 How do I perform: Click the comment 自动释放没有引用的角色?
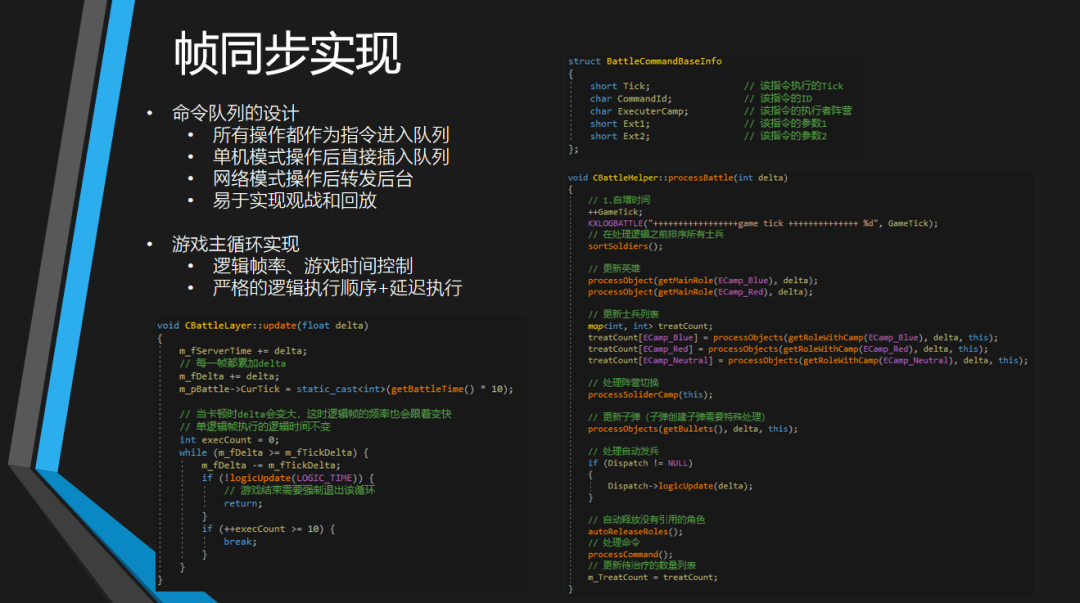click(647, 520)
